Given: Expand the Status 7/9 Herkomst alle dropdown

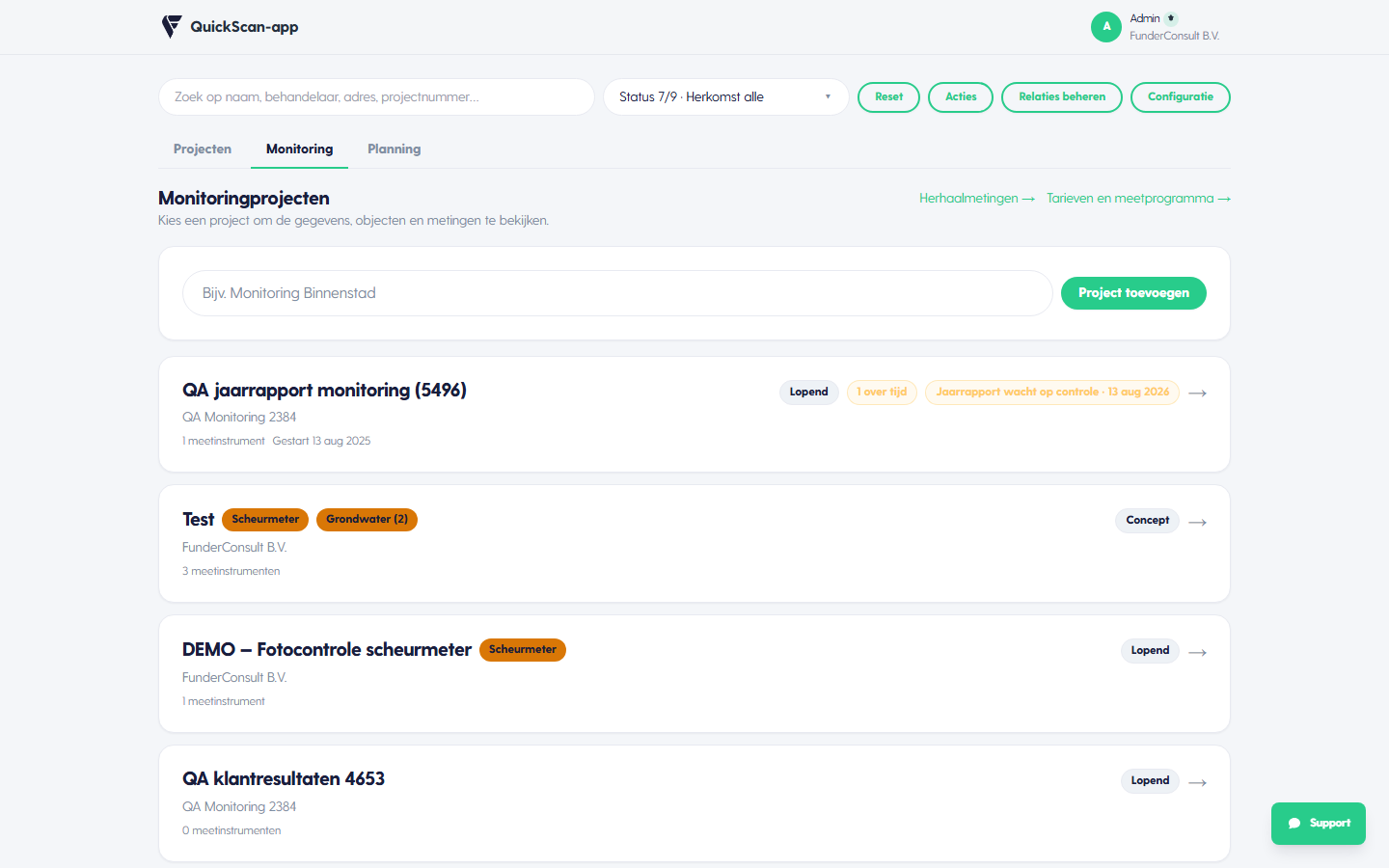Looking at the screenshot, I should 725,96.
